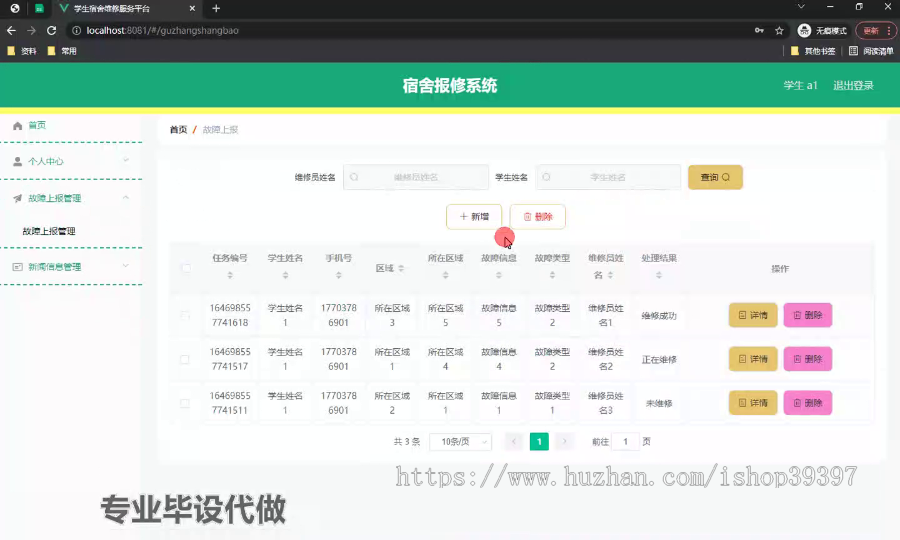Focus the 维修员姓名 search field
The width and height of the screenshot is (900, 540).
pyautogui.click(x=416, y=177)
